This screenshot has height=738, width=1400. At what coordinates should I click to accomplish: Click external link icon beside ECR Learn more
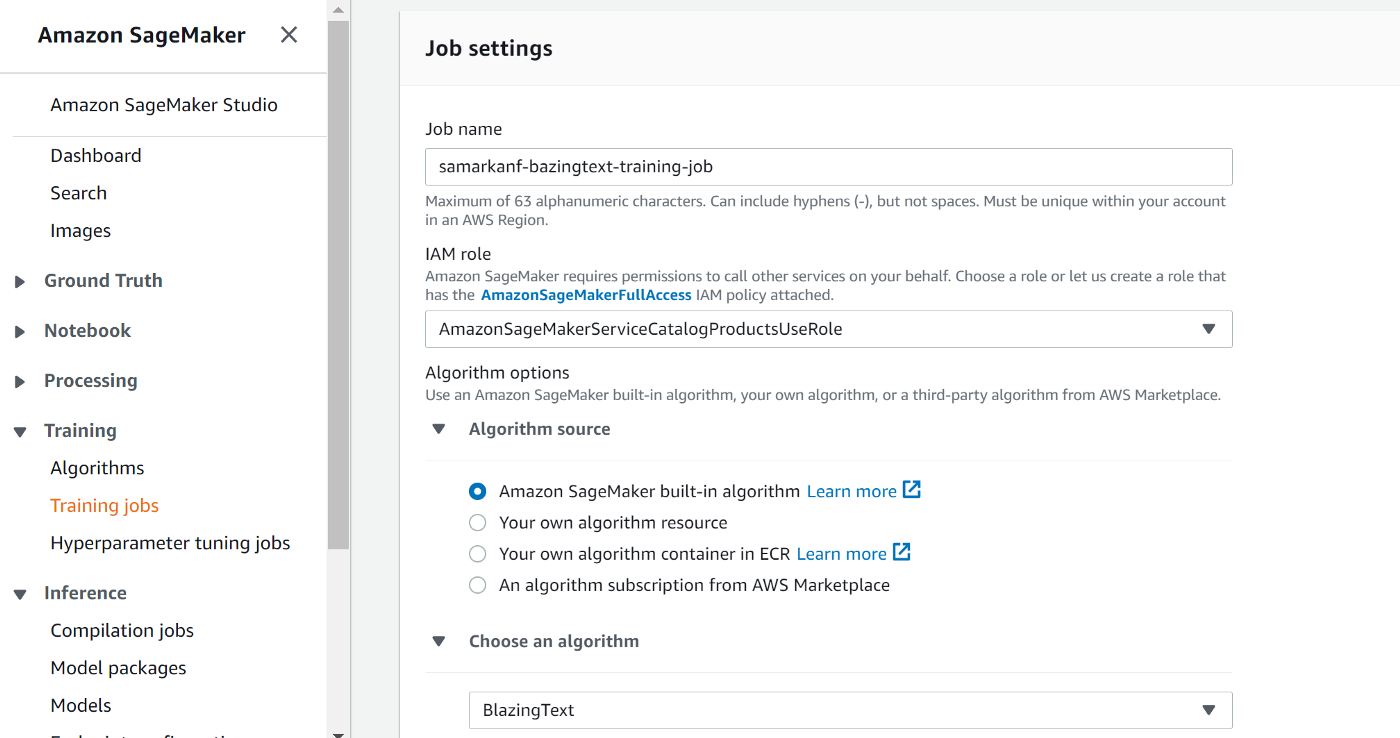click(901, 552)
